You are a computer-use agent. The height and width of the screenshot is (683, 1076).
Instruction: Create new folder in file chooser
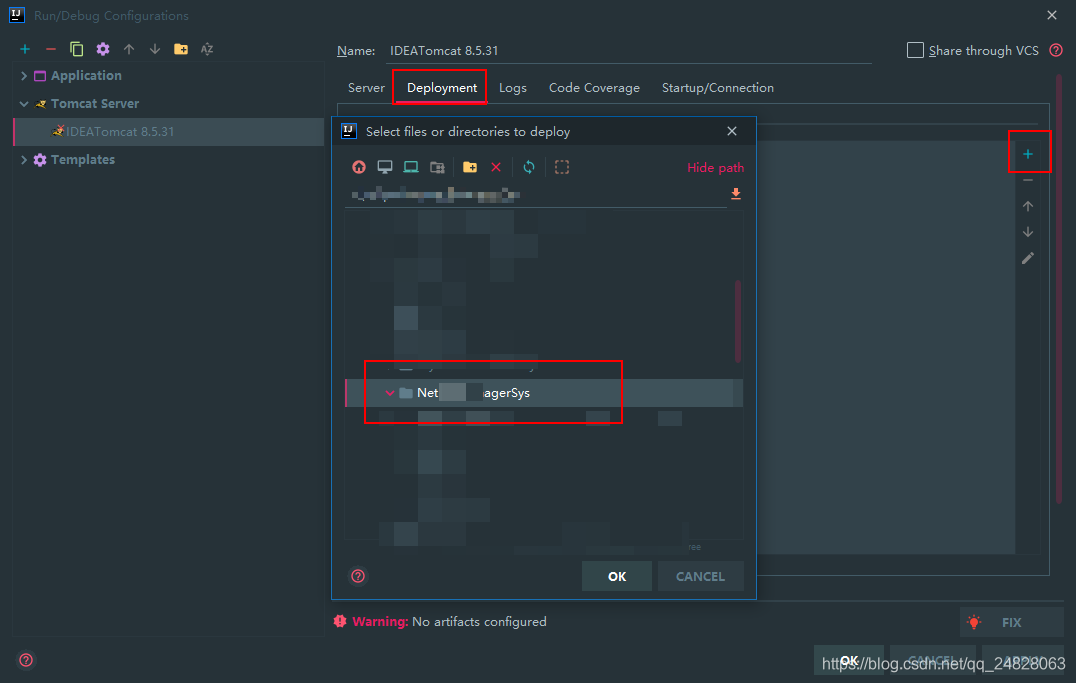(470, 167)
